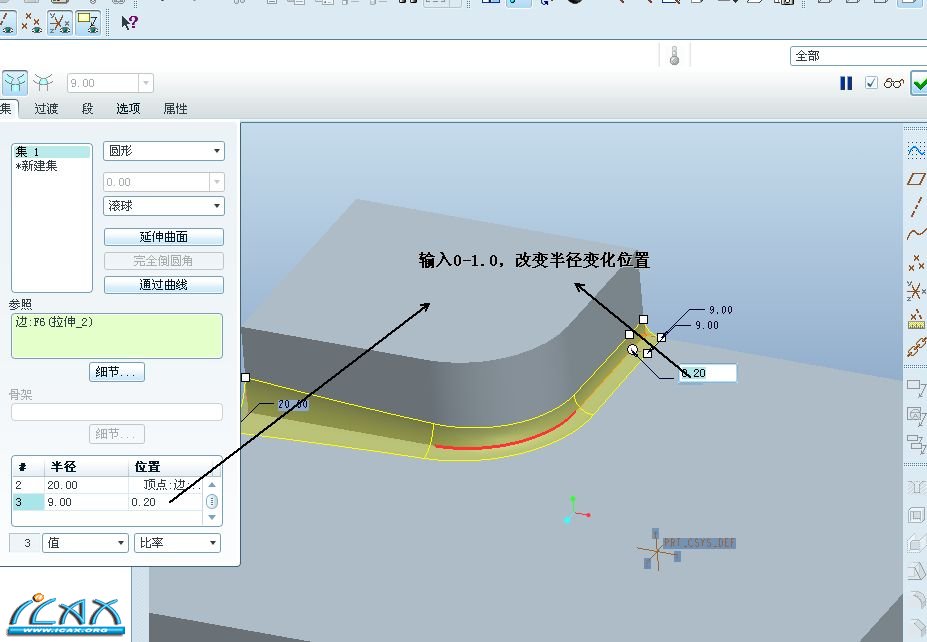Select the coordinate system tool in right toolbar
Screen dimensions: 927x642
[915, 291]
